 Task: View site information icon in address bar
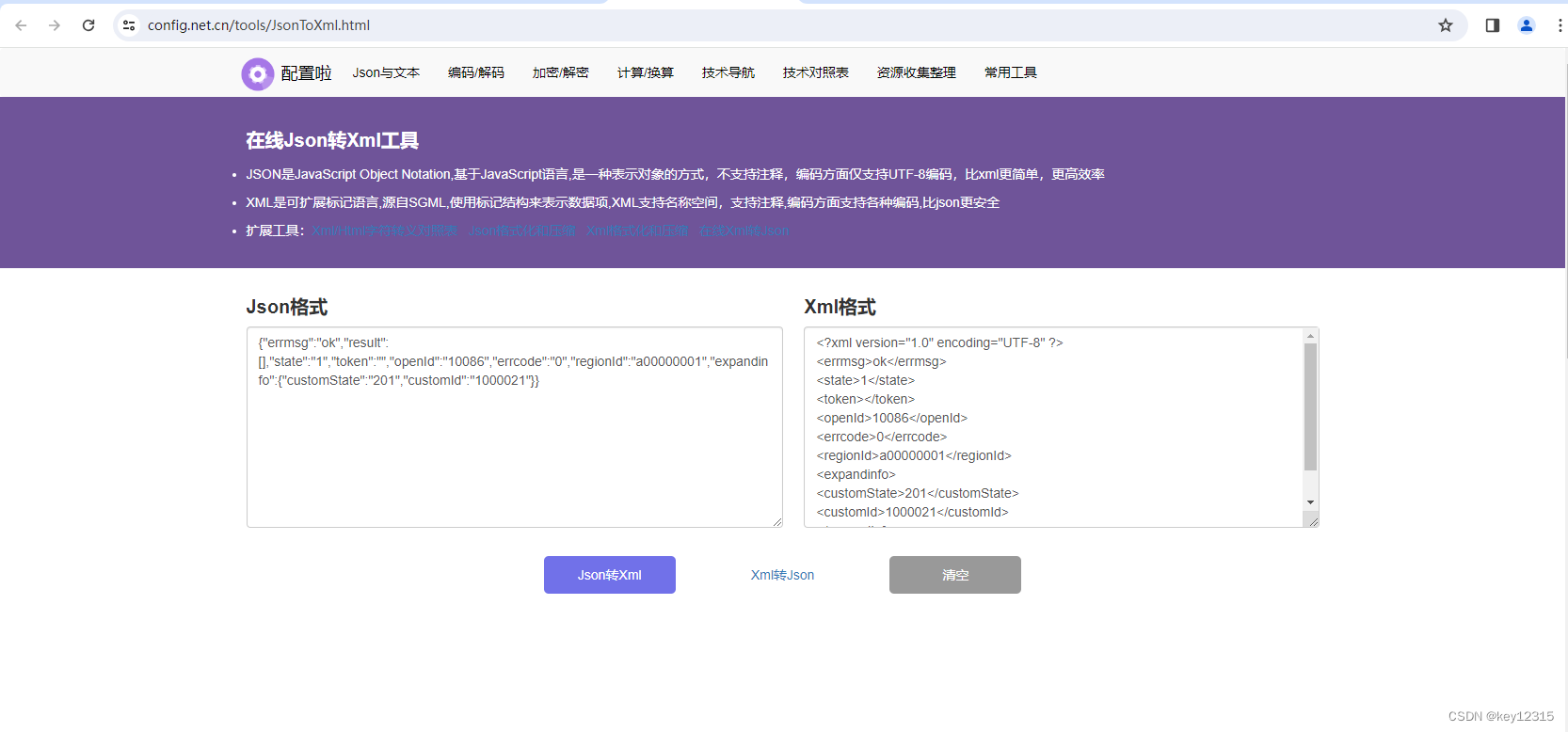129,25
